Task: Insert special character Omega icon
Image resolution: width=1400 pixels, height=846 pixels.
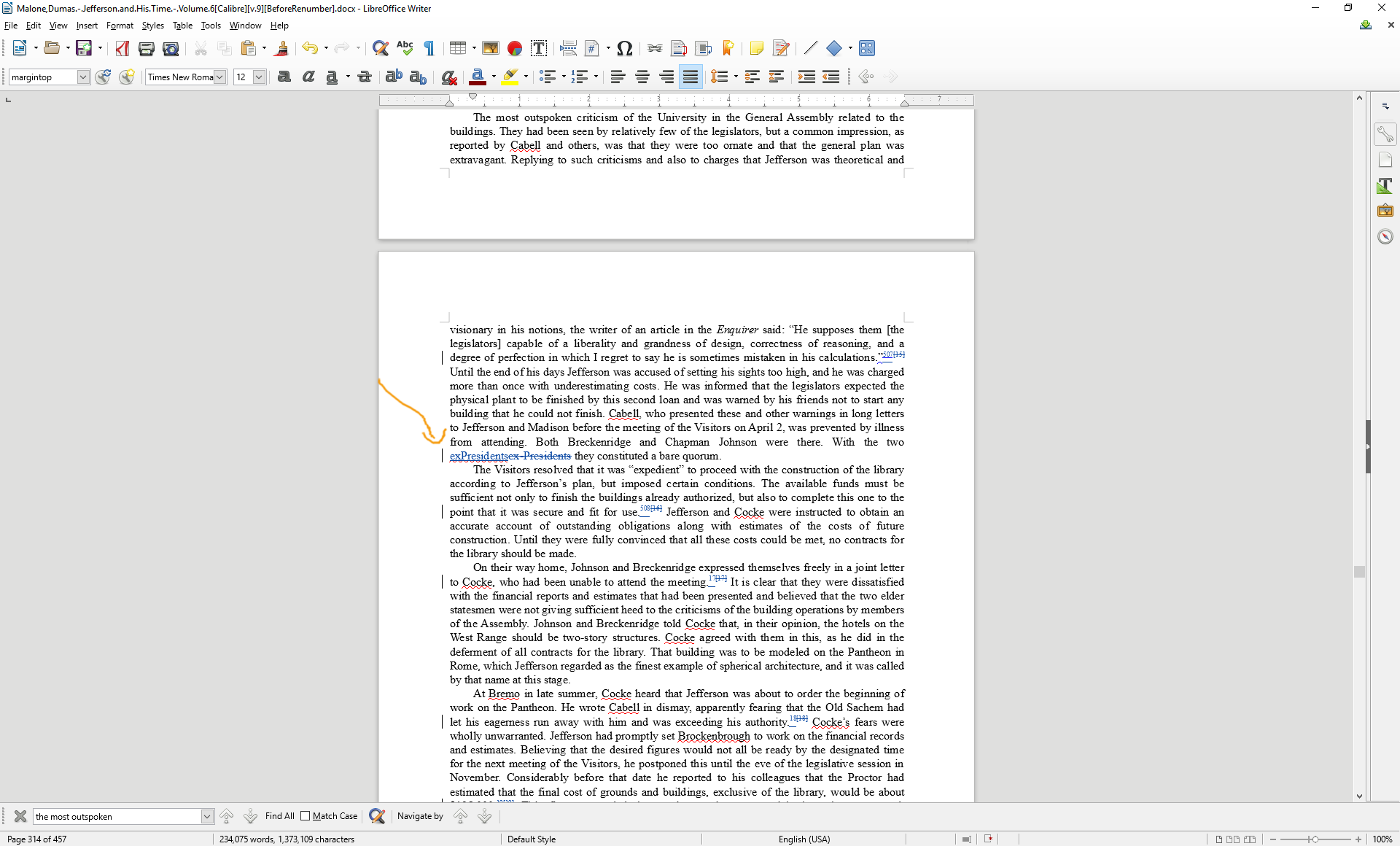Action: 624,48
